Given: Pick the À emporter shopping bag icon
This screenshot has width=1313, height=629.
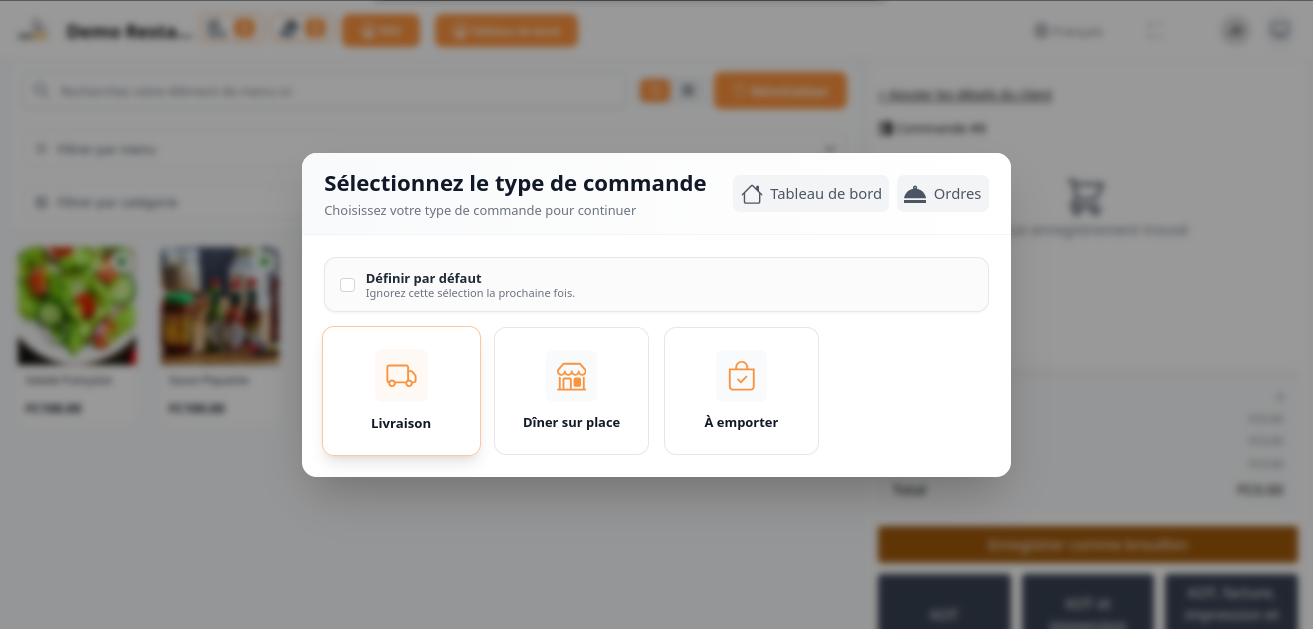Looking at the screenshot, I should [x=741, y=376].
